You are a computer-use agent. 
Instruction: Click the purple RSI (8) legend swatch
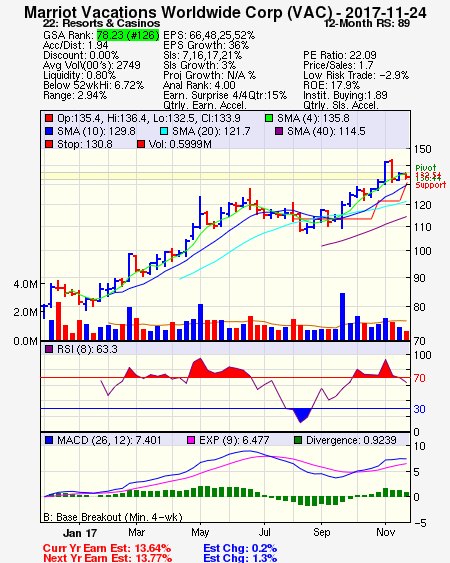[x=49, y=349]
